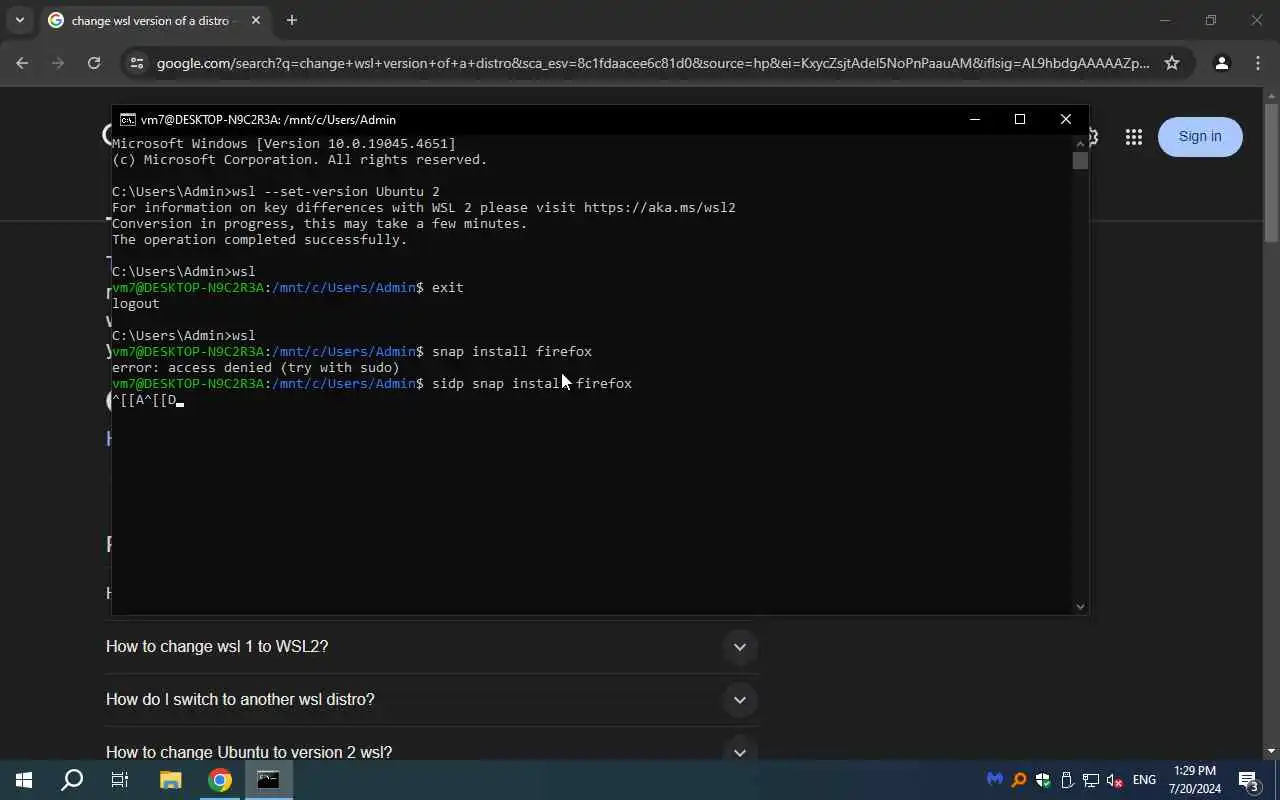Click 'The operation completed successfully.' line
The width and height of the screenshot is (1280, 800).
point(260,240)
